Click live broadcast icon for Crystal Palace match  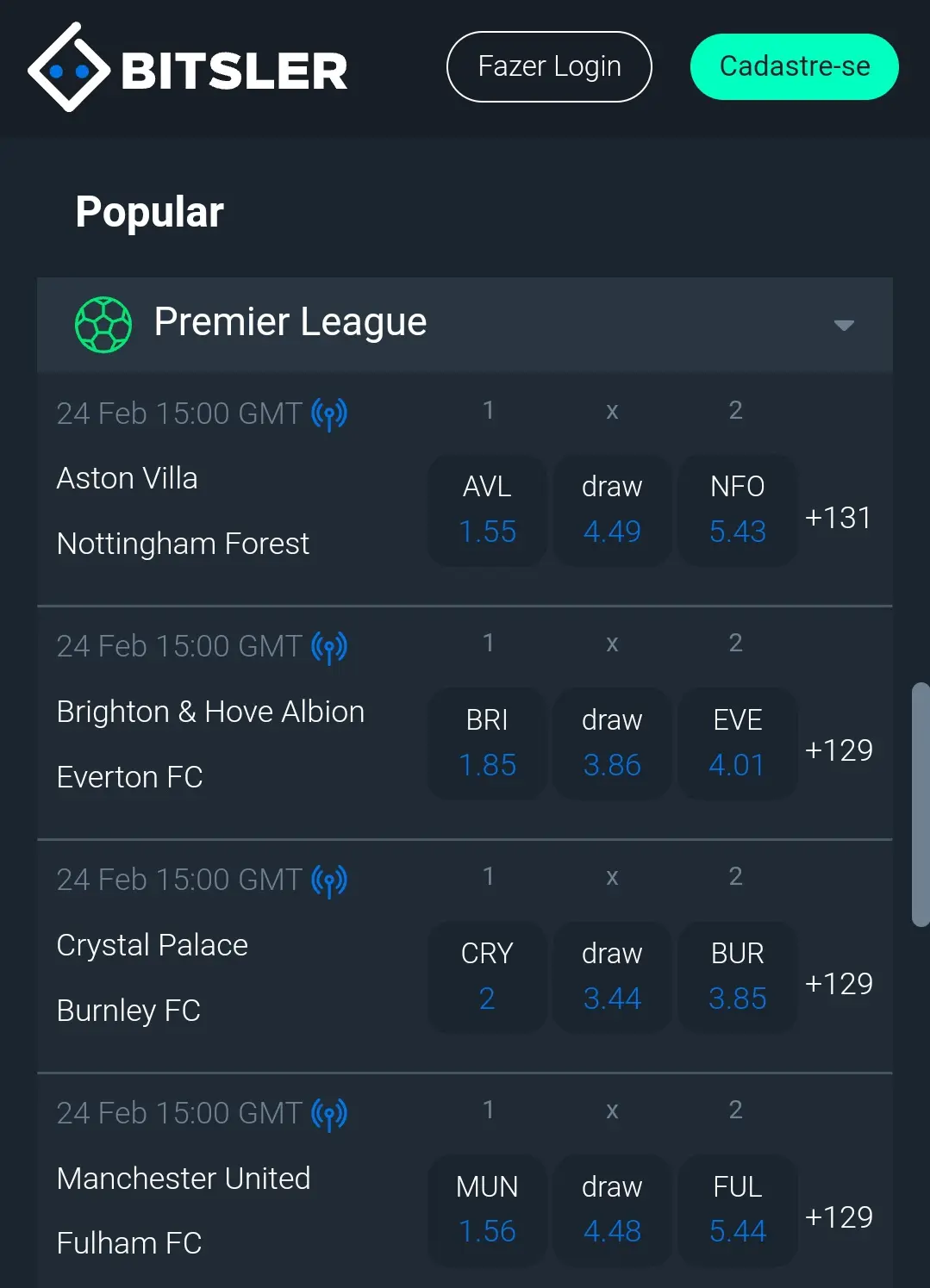329,880
